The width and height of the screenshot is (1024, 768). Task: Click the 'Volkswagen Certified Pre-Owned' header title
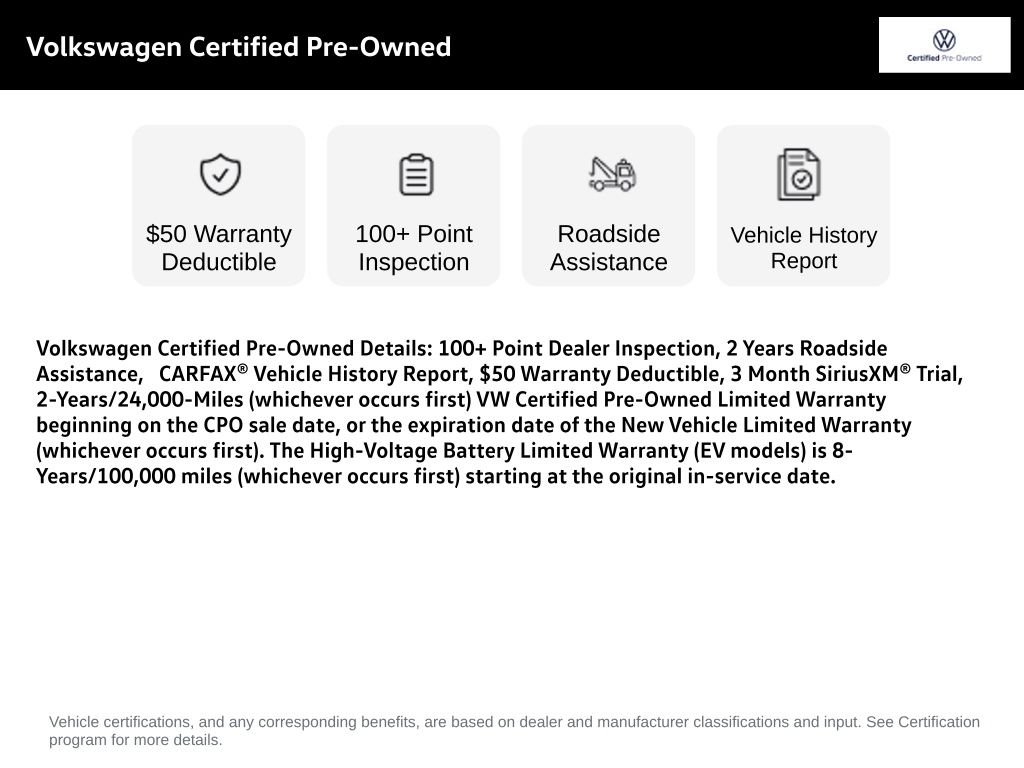[238, 47]
